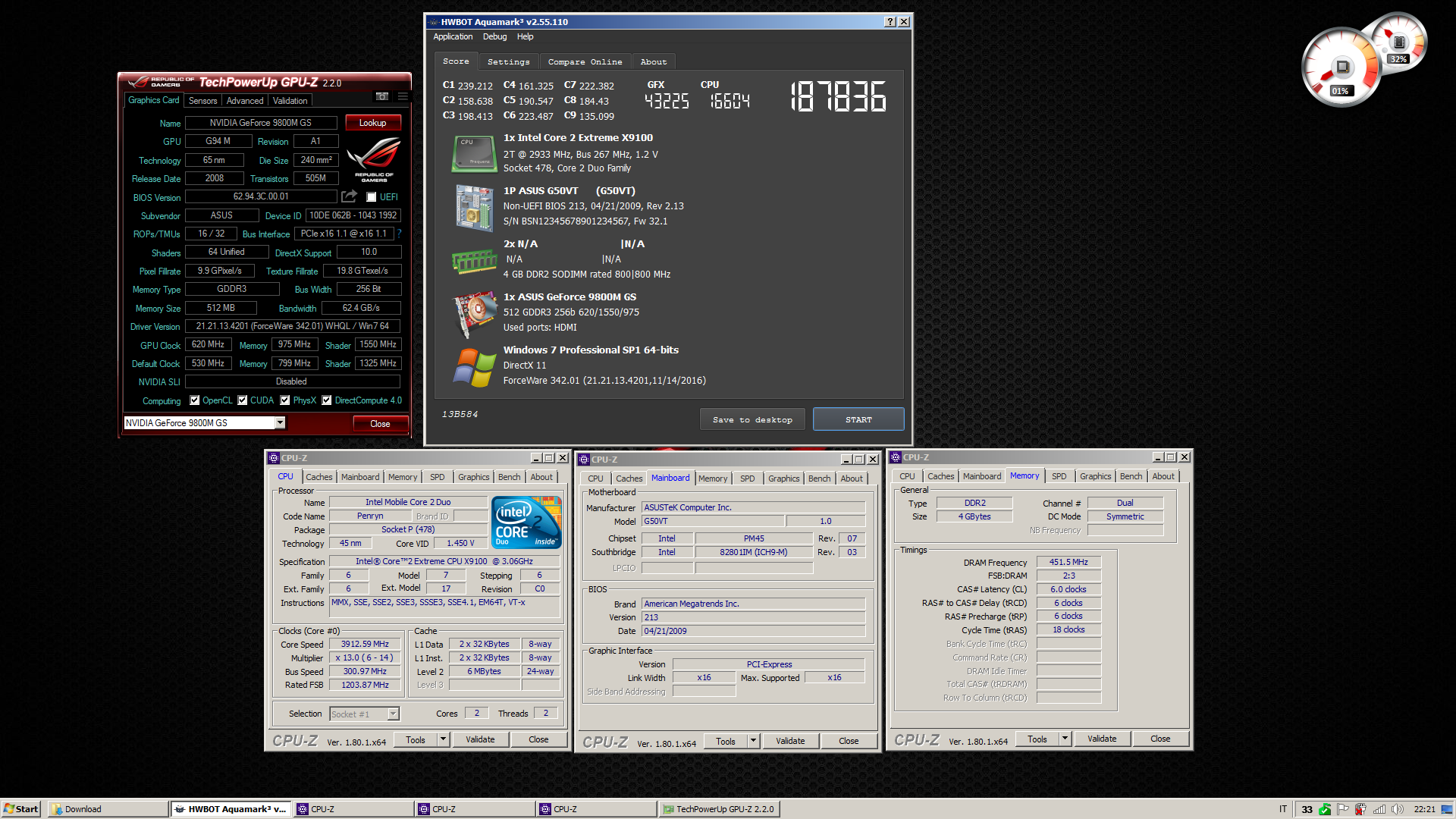Click the Show Desktop icon next to the clock
This screenshot has width=1456, height=819.
coord(1447,809)
